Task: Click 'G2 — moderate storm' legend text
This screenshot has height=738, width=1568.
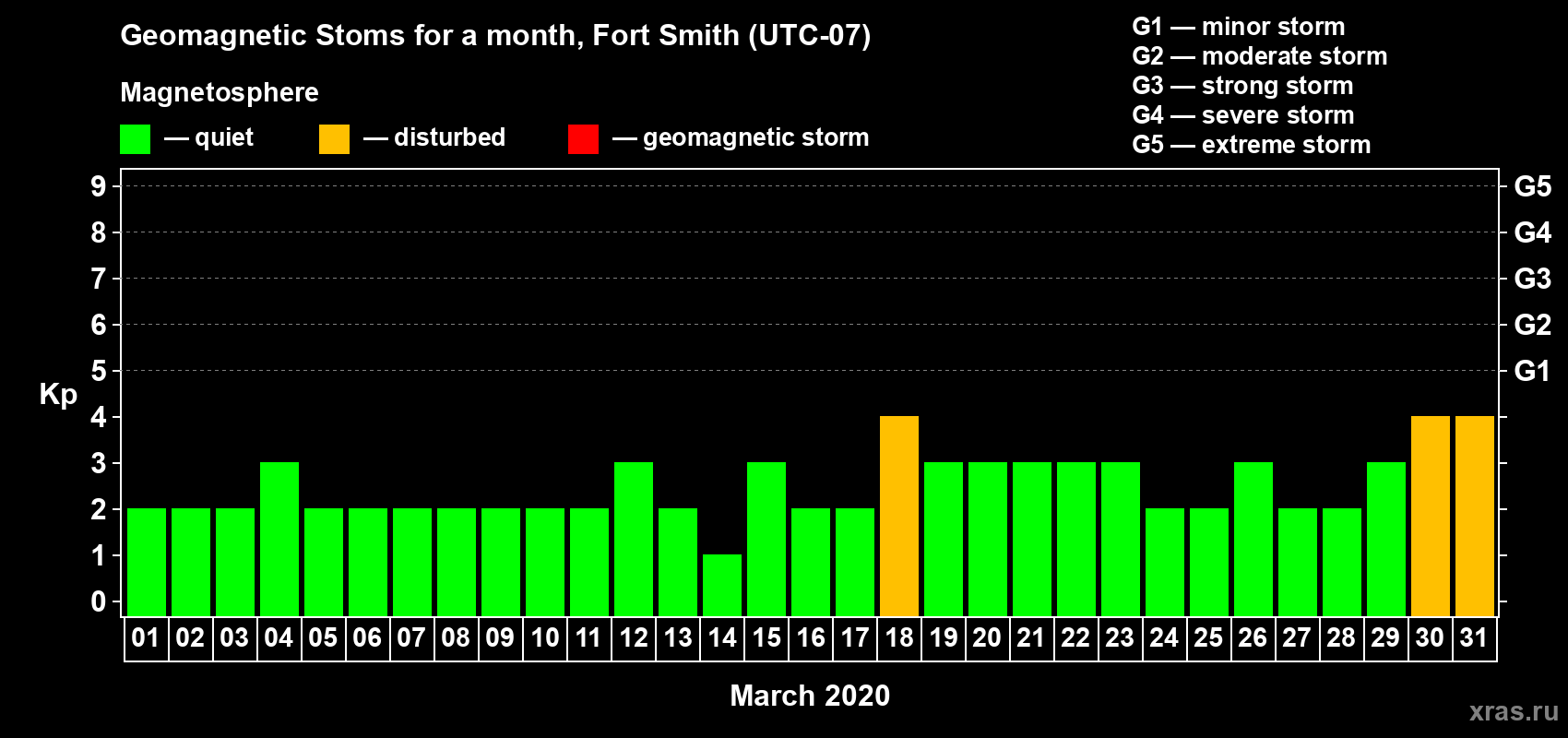Action: pos(1260,56)
